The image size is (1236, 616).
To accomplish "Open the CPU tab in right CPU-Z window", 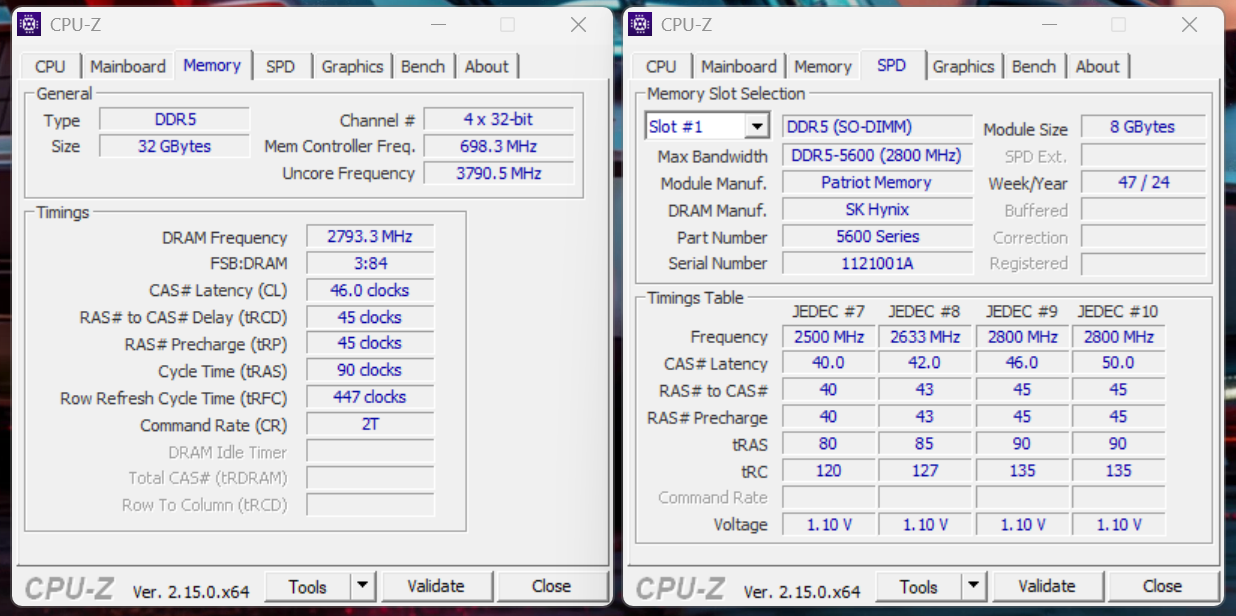I will (661, 67).
